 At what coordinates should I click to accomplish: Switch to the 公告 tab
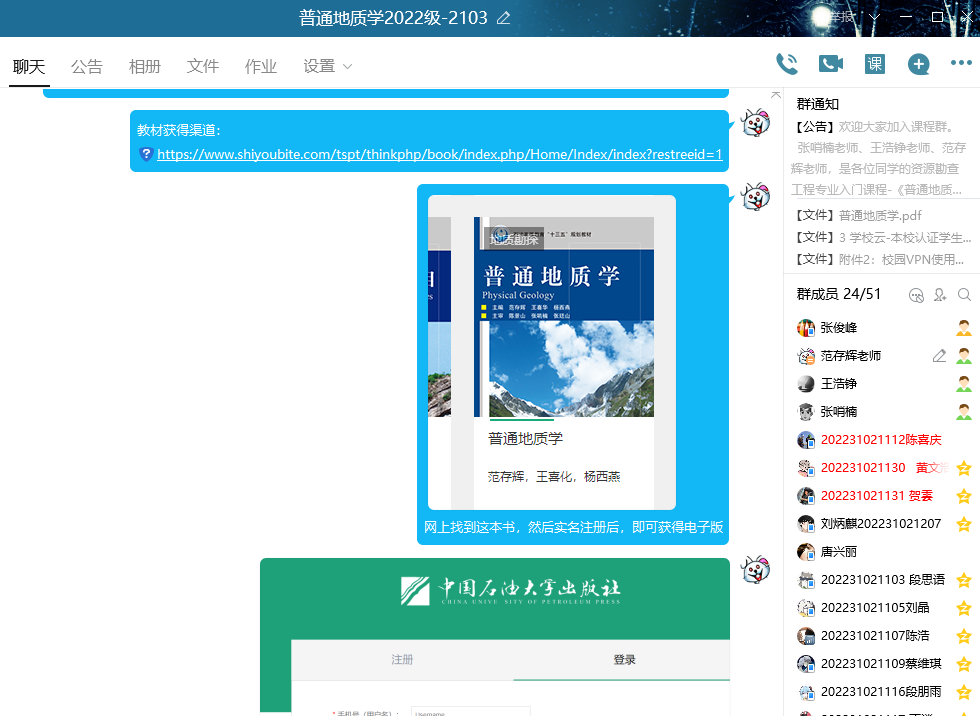coord(87,66)
